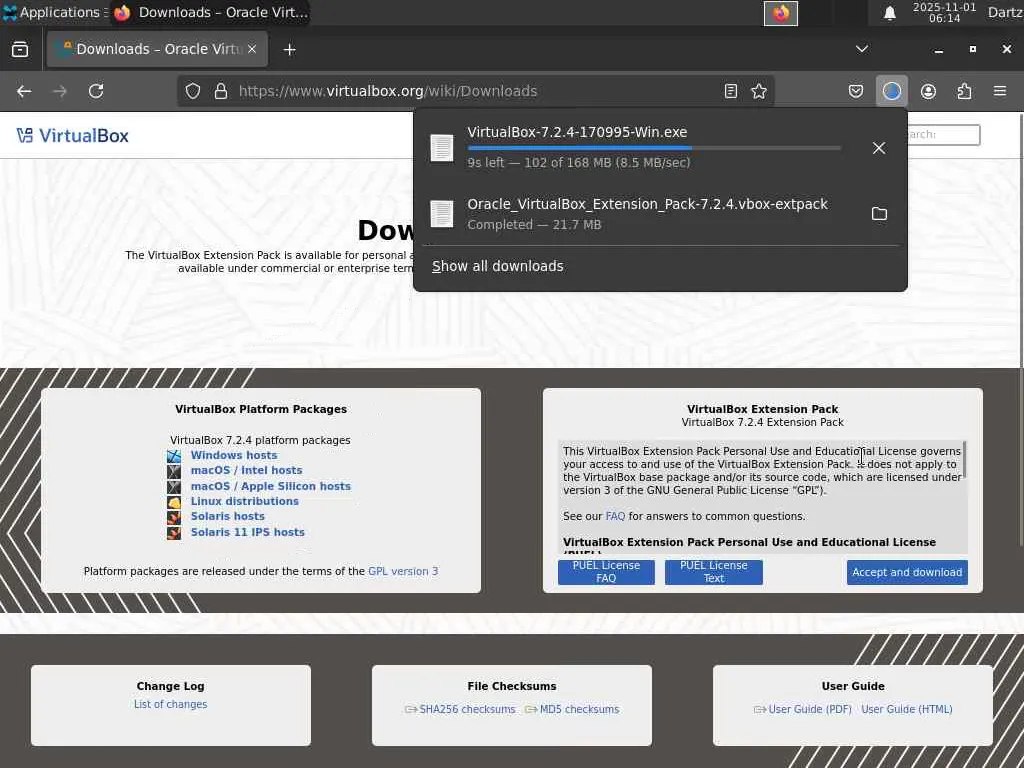Click the Solaris hosts icon
The image size is (1024, 768).
tap(174, 517)
